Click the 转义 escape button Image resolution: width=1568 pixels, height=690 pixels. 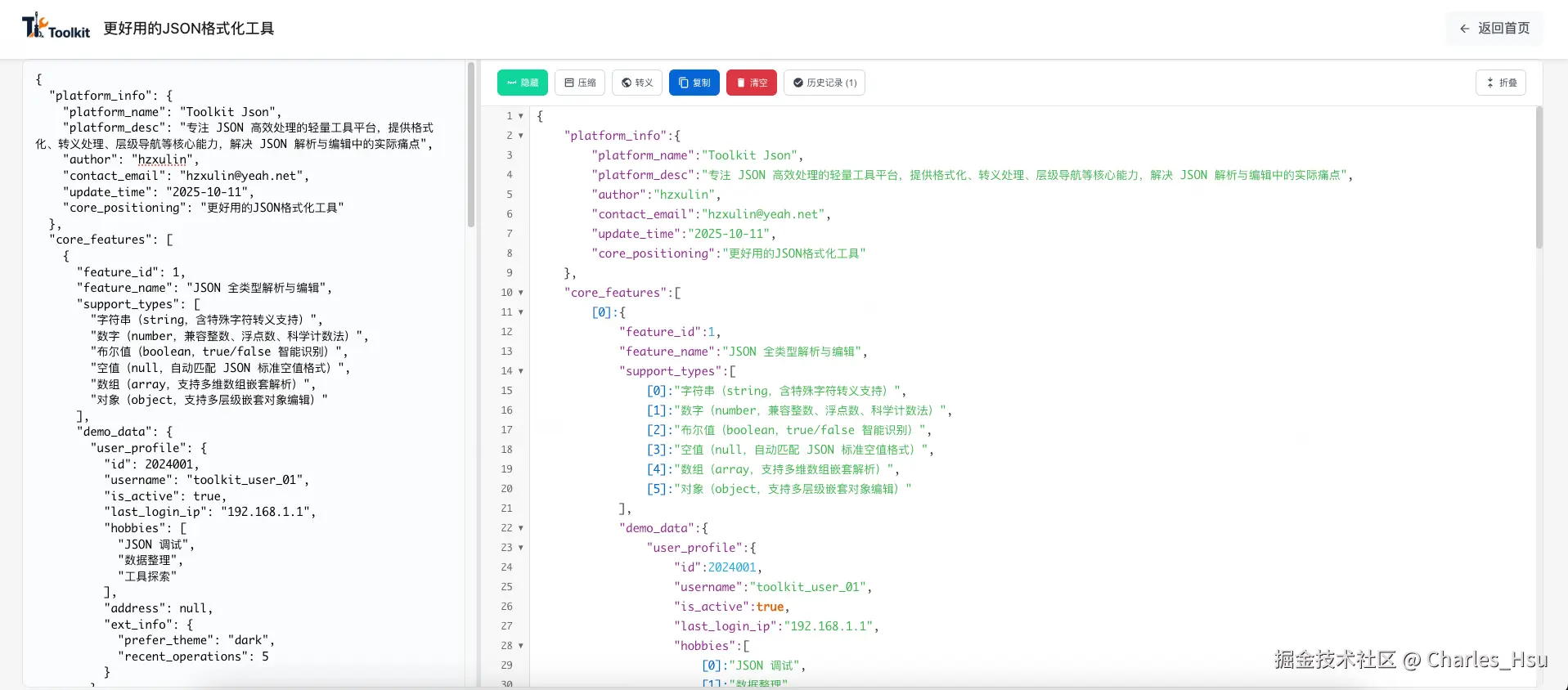click(x=637, y=83)
